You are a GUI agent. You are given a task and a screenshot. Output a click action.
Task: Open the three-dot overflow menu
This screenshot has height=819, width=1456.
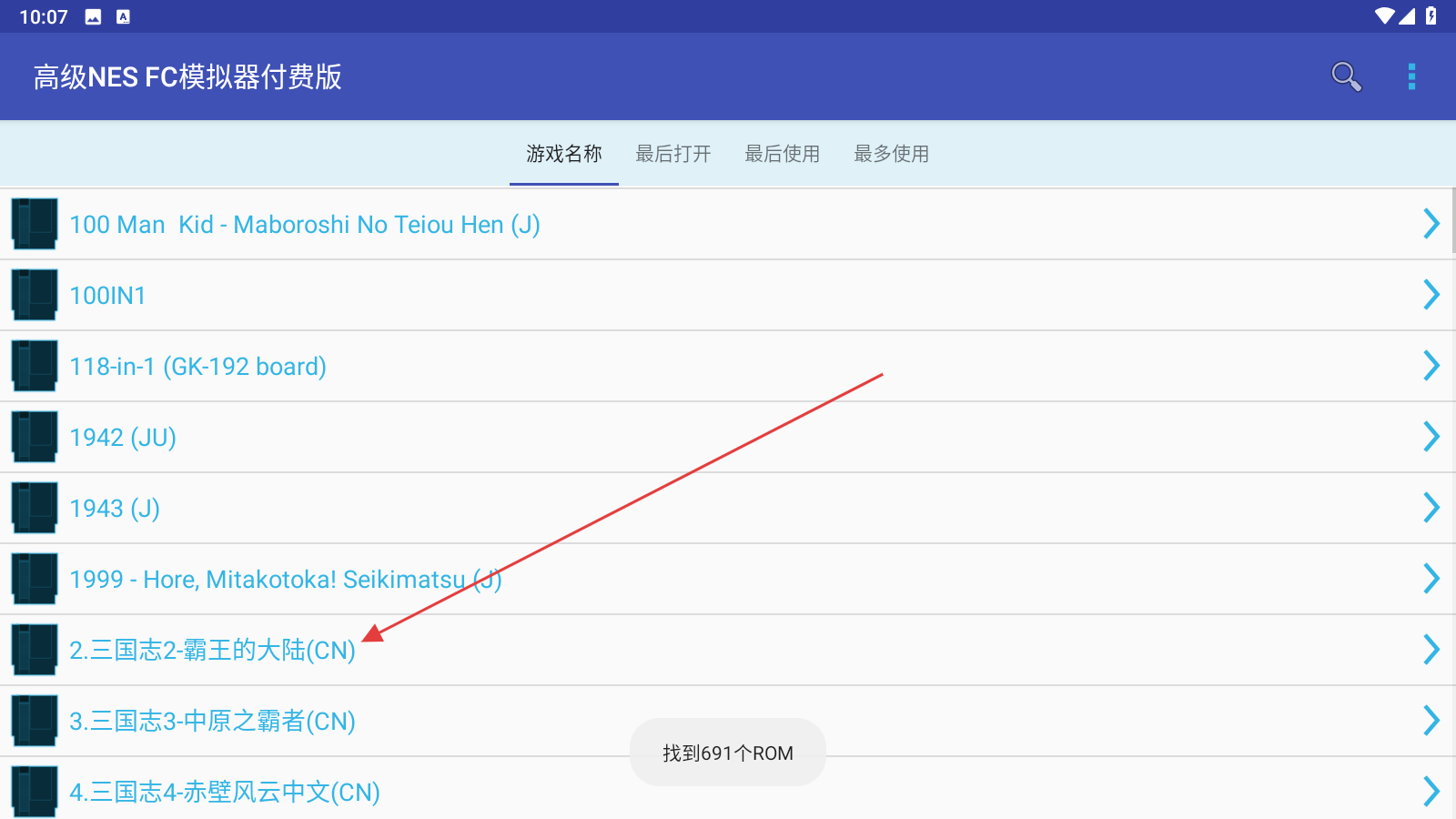click(1411, 76)
